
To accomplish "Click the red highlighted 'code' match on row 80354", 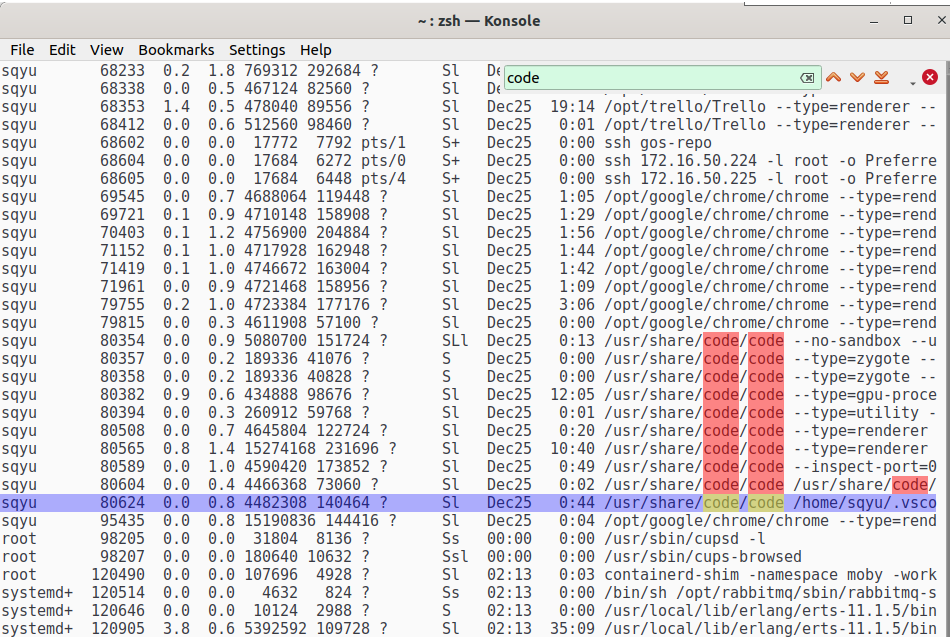I will click(722, 340).
